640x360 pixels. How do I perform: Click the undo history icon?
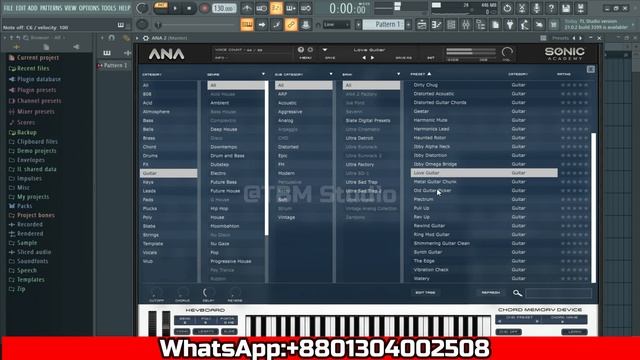507,8
